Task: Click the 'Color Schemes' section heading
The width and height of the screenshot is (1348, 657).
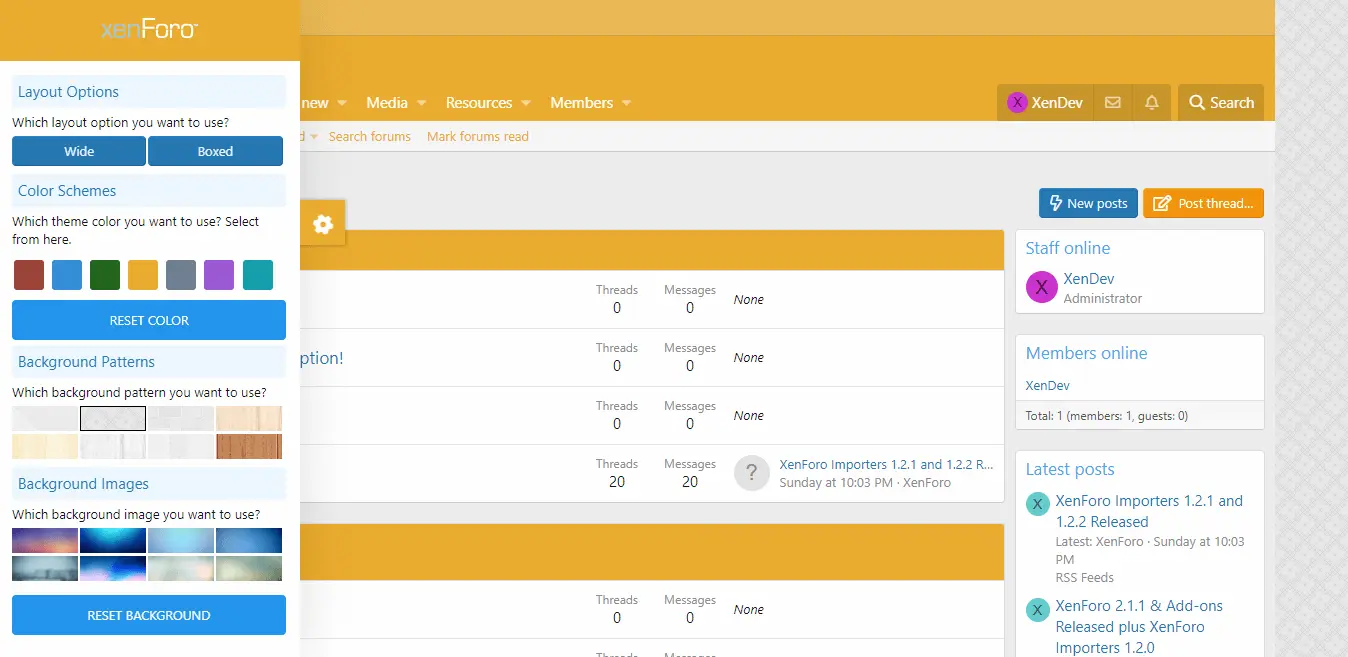Action: (67, 191)
